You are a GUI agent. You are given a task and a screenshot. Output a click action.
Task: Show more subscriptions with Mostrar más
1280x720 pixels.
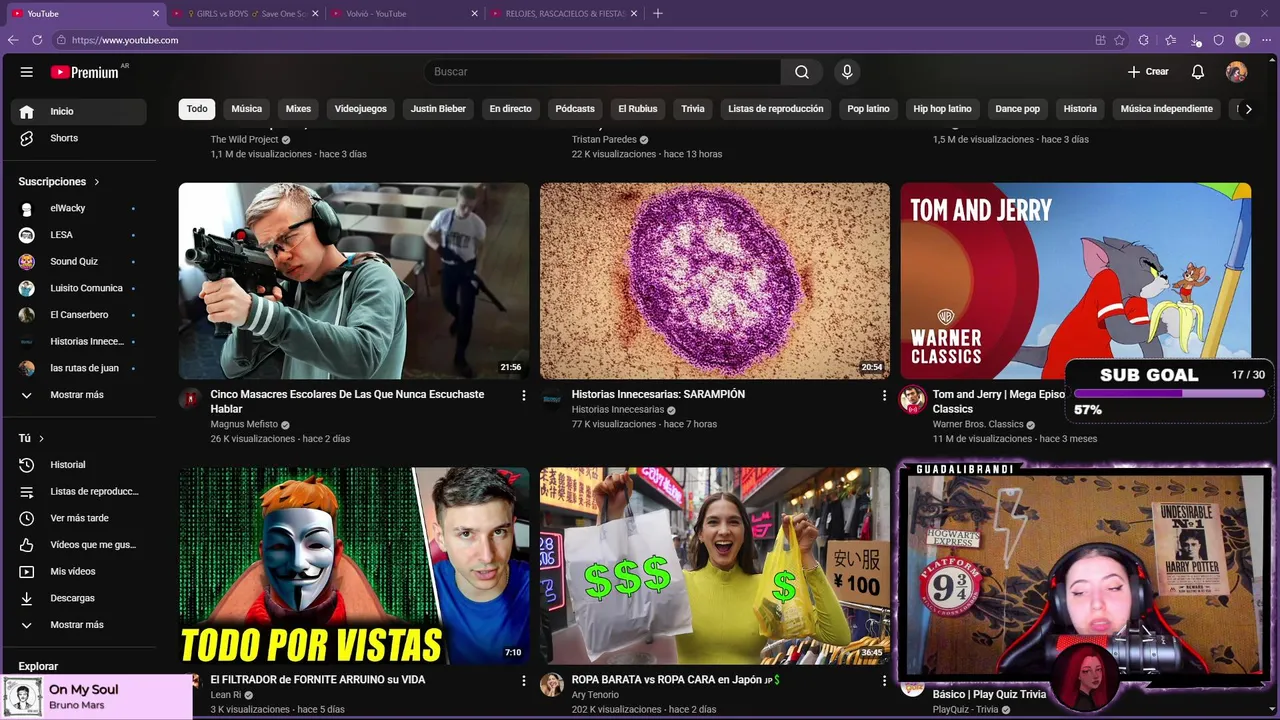(x=78, y=395)
